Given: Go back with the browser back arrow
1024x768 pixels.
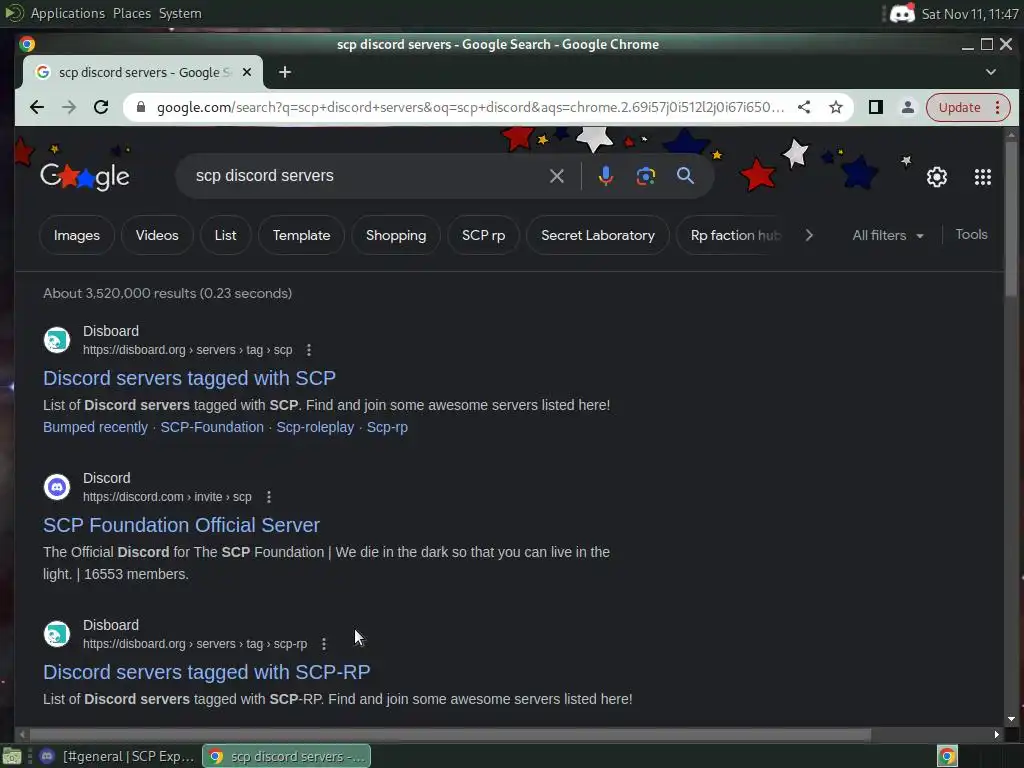Looking at the screenshot, I should (37, 107).
